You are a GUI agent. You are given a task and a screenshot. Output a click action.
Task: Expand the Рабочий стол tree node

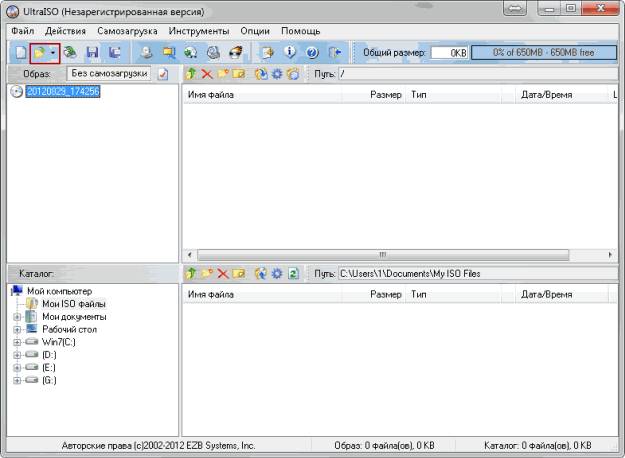point(17,329)
